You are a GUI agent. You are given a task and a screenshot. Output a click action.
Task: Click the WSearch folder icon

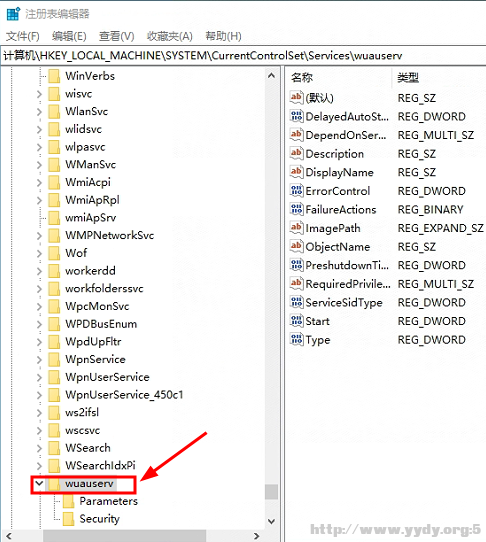[x=54, y=448]
